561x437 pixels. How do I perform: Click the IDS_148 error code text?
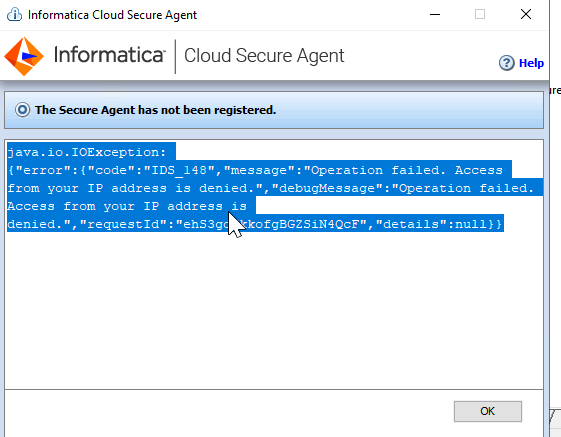click(x=179, y=170)
